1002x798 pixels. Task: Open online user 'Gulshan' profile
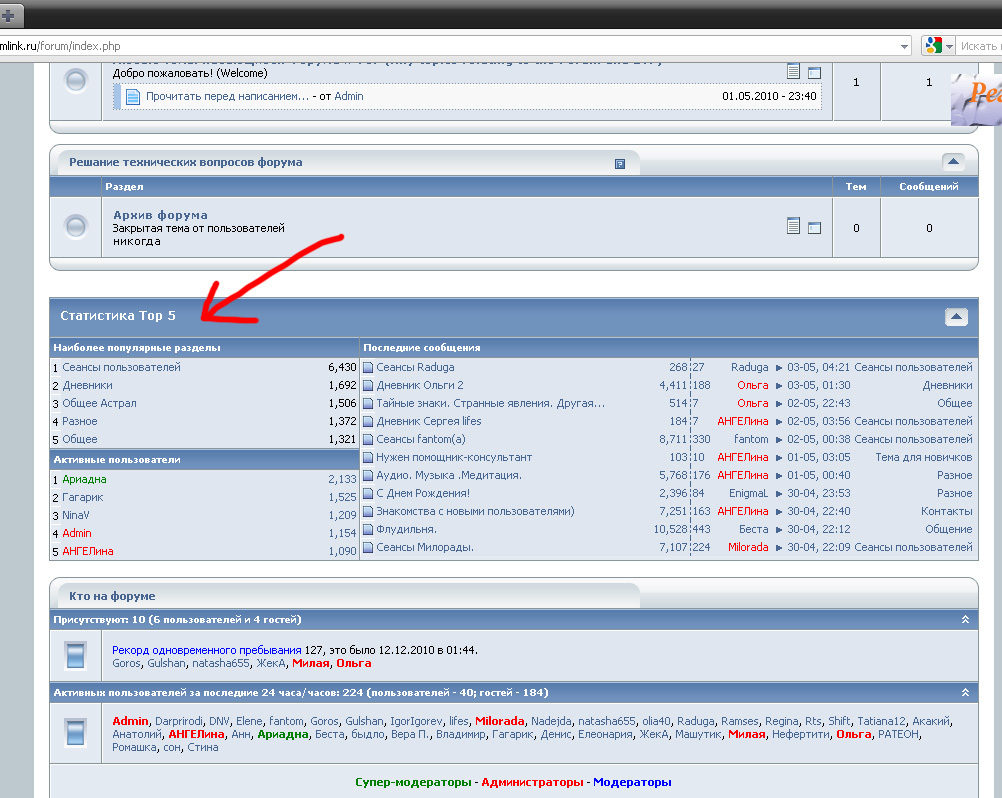click(x=166, y=663)
